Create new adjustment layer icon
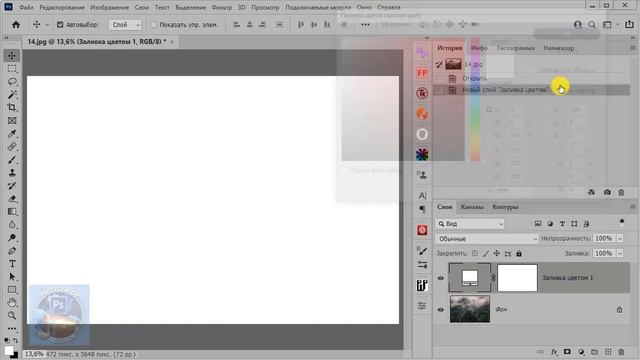 point(581,352)
